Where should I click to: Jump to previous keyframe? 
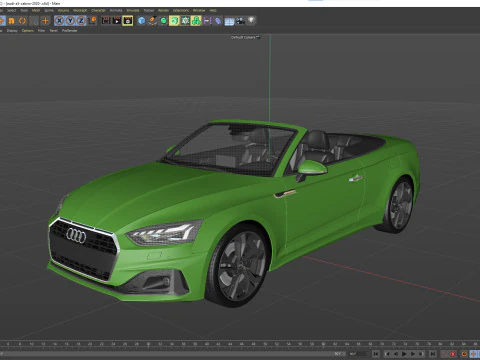387,354
